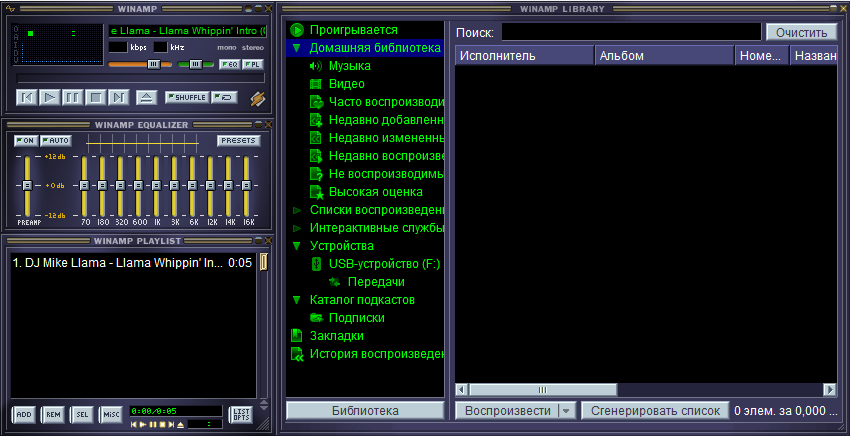Open playlist SEL menu button
The width and height of the screenshot is (850, 436).
pyautogui.click(x=82, y=415)
